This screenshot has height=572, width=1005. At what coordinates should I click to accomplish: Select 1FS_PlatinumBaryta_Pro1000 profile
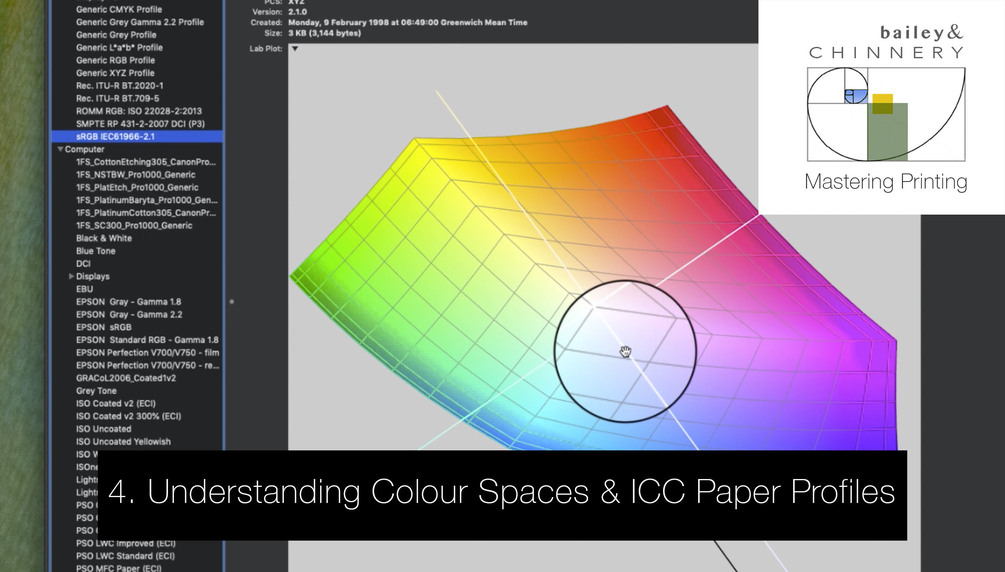coord(146,200)
